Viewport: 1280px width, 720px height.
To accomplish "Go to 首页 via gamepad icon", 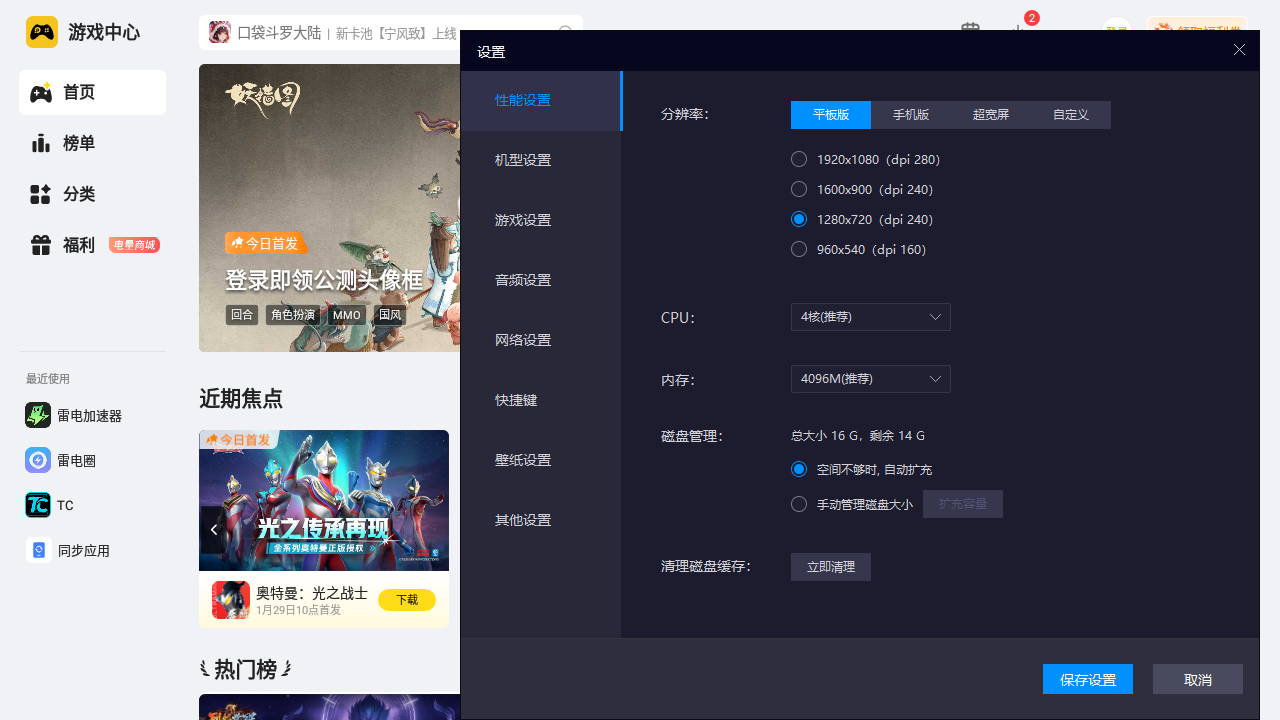I will [40, 93].
